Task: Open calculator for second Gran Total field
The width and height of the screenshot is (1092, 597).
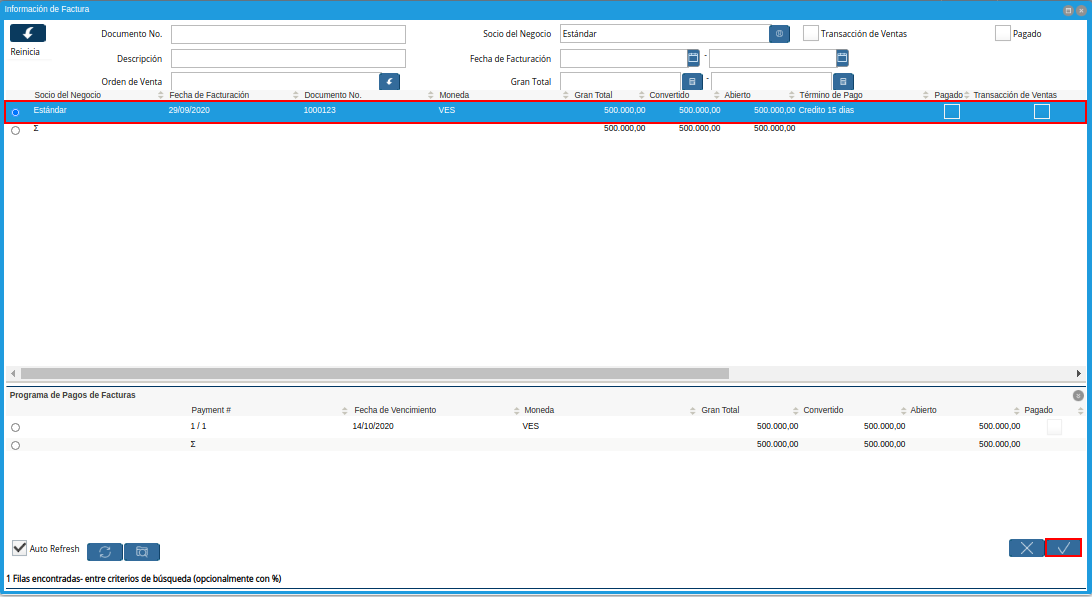Action: coord(843,82)
